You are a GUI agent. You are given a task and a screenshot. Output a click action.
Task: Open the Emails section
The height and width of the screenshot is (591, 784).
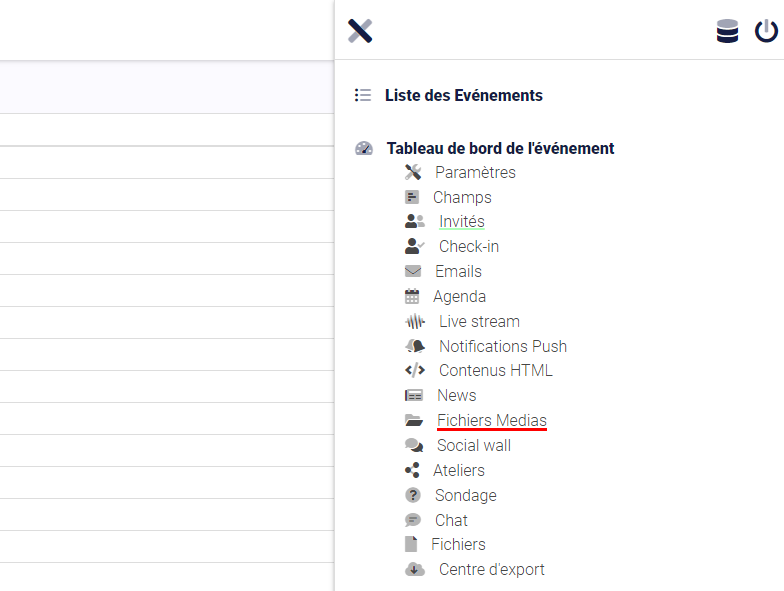(x=458, y=272)
